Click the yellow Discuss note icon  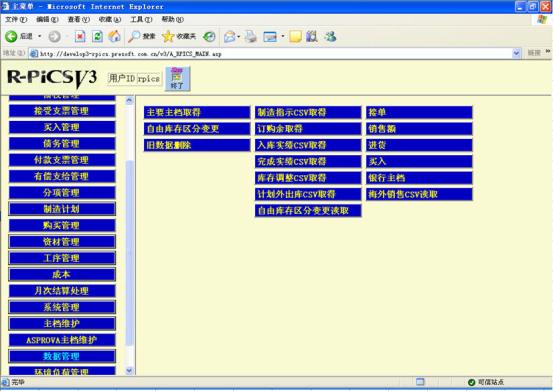[296, 36]
